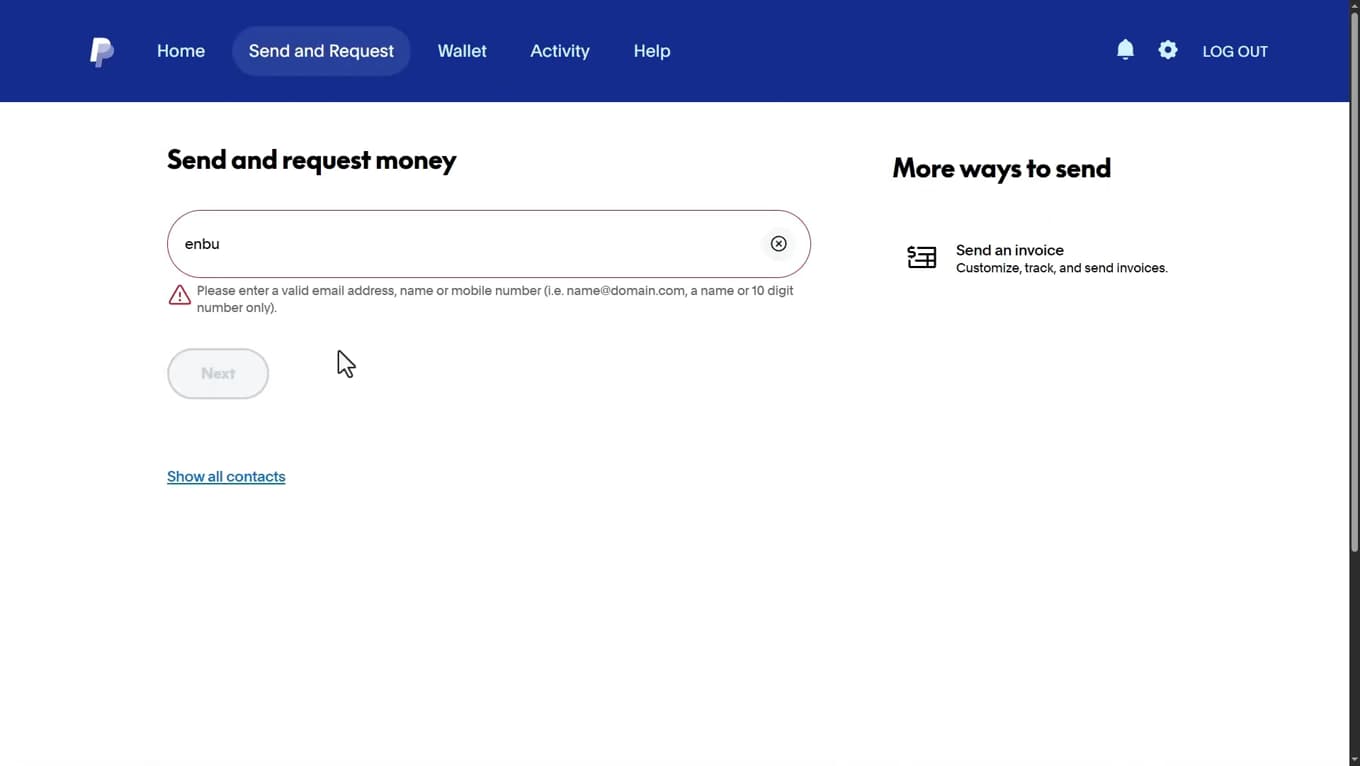The image size is (1360, 766).
Task: Select the Send and Request tab
Action: [x=321, y=51]
